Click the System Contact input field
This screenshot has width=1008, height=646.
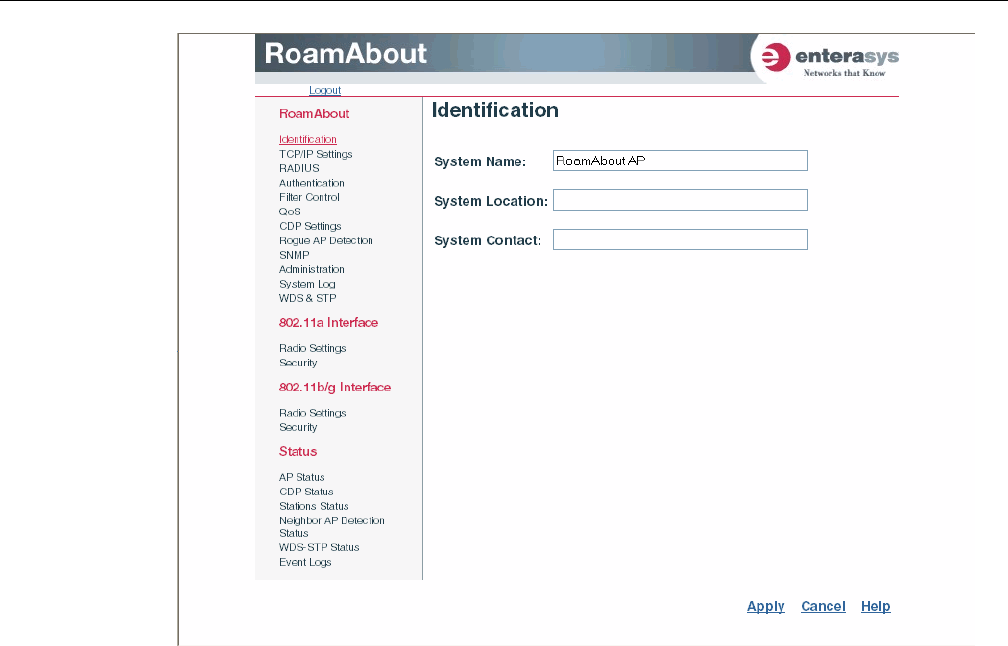pyautogui.click(x=680, y=240)
